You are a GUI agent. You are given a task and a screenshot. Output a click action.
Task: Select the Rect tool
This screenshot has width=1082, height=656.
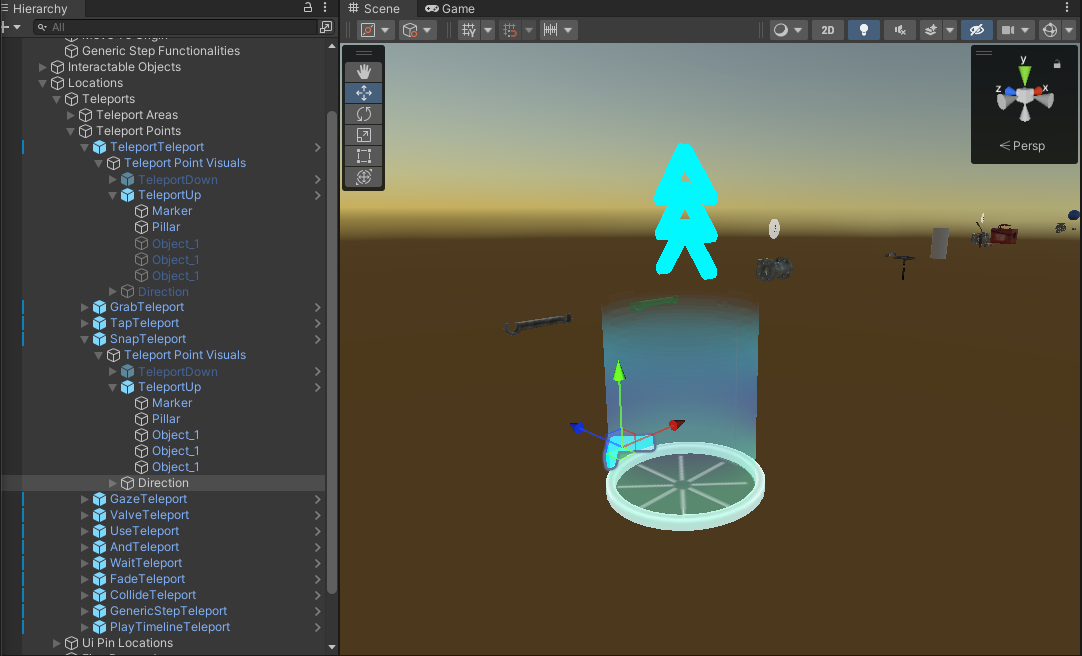click(364, 156)
